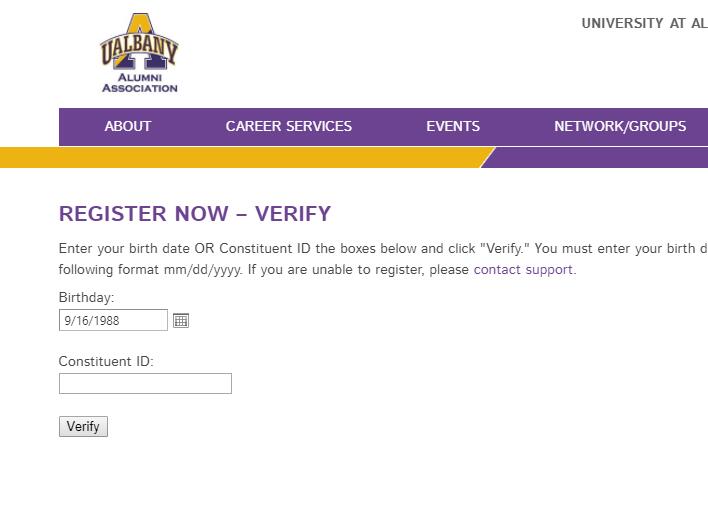
Task: Click the purple banner stripe below the menu
Action: tap(596, 158)
